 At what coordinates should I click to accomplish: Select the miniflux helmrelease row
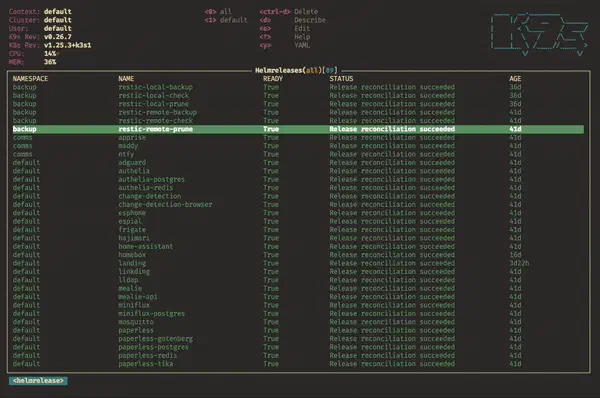pos(298,305)
